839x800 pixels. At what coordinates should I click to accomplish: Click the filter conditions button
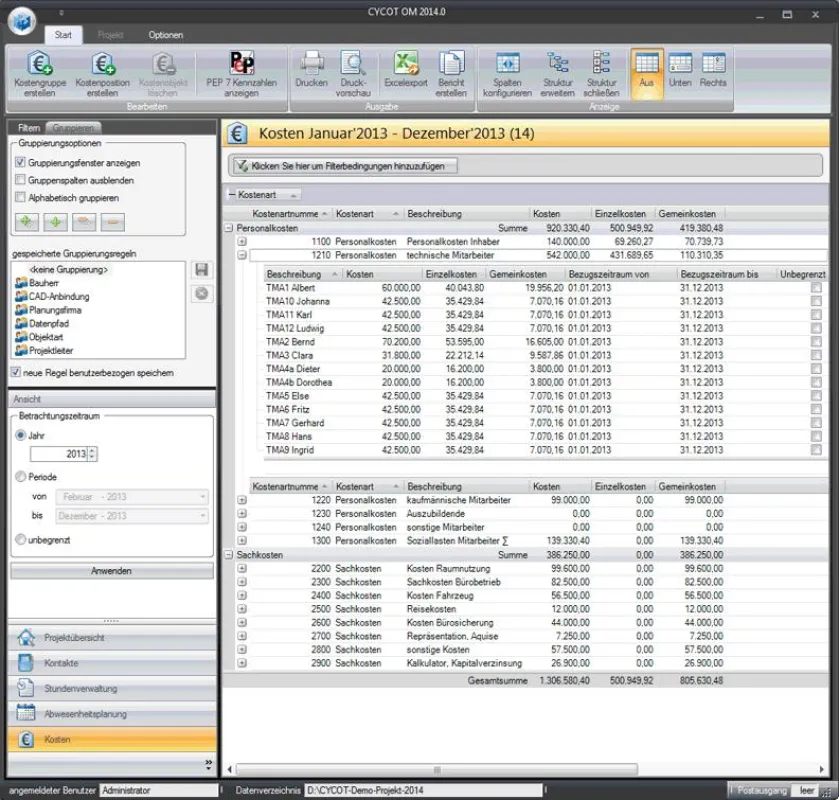(344, 166)
